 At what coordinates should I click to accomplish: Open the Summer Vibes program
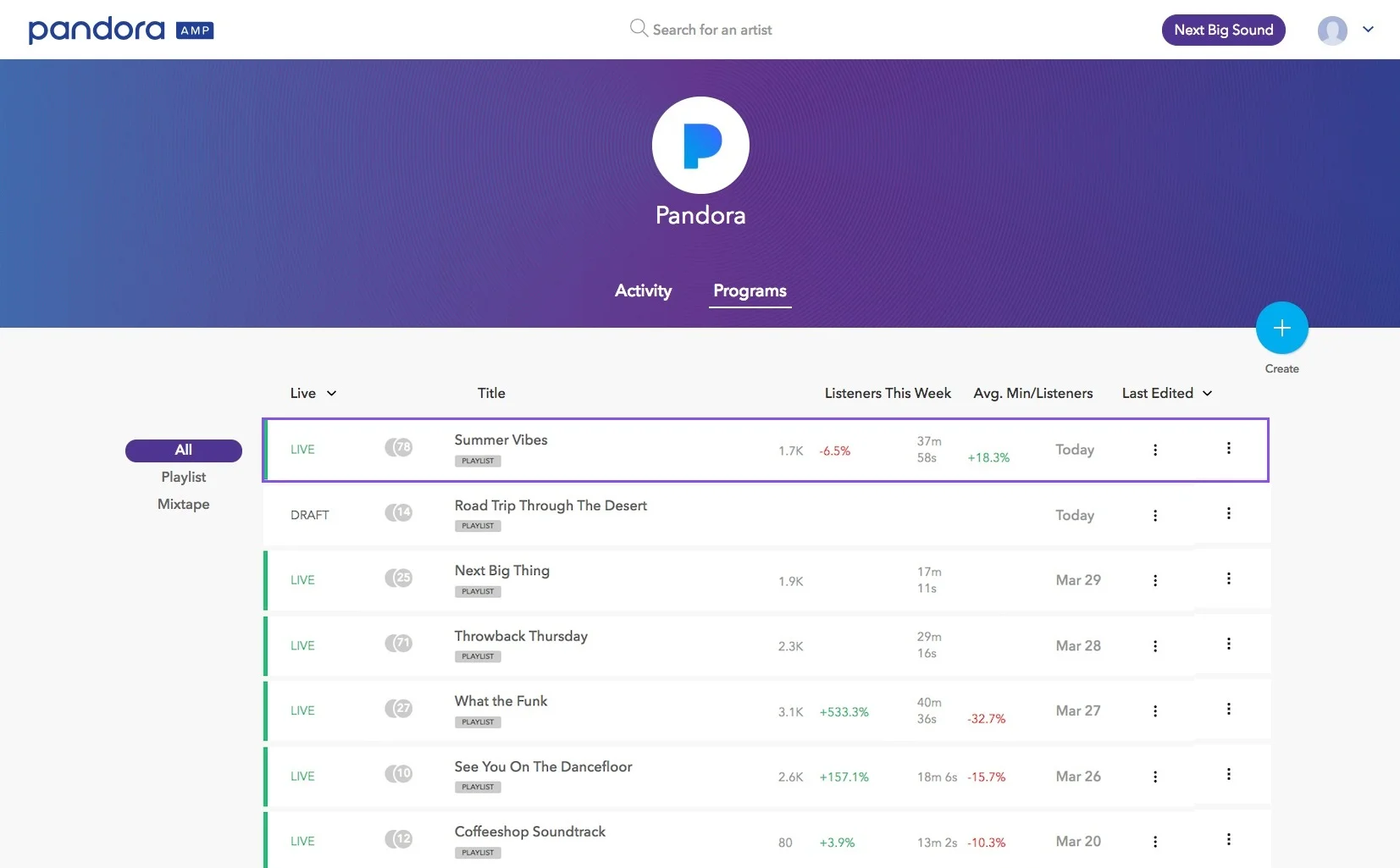501,440
